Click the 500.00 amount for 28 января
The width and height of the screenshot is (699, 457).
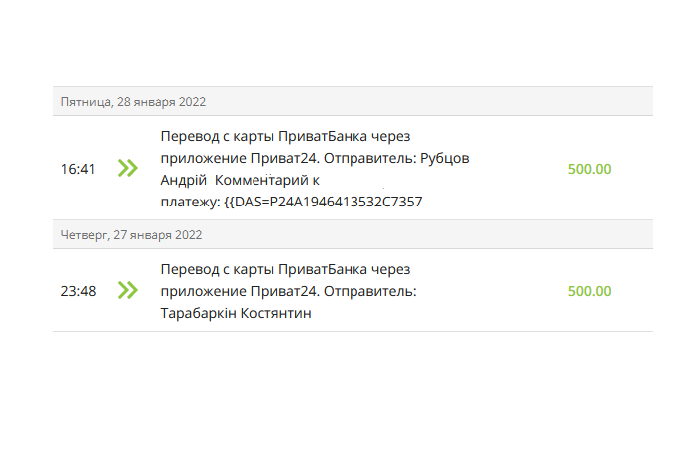589,169
